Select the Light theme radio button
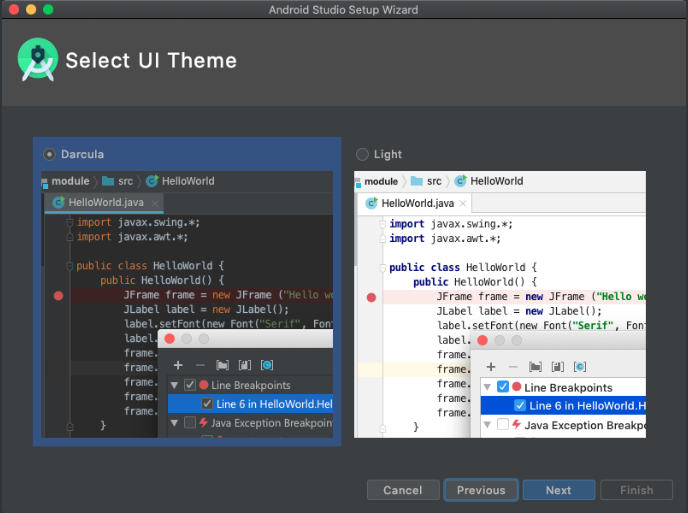Viewport: 688px width, 513px height. (x=362, y=154)
